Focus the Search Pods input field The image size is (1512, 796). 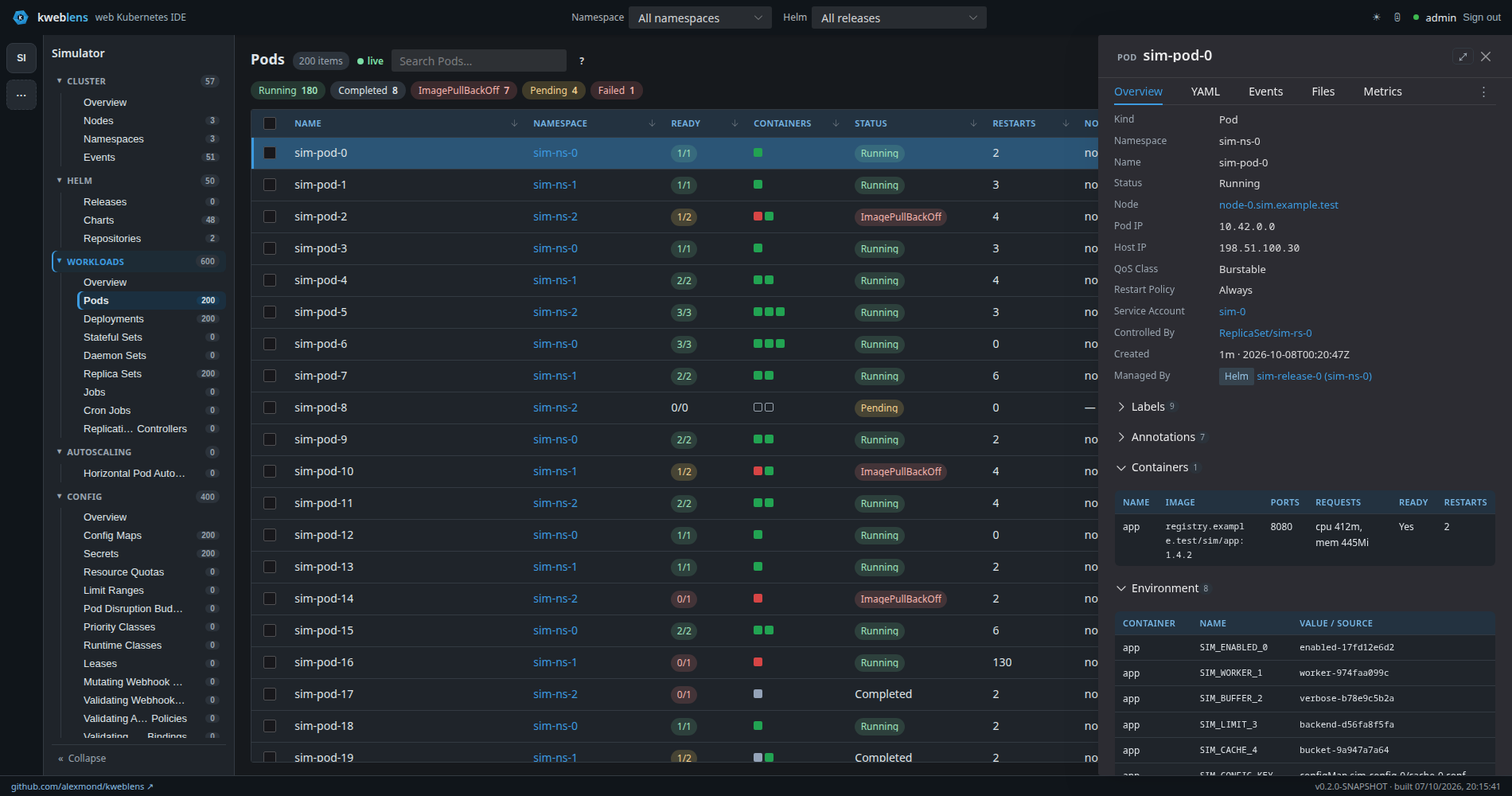point(479,60)
